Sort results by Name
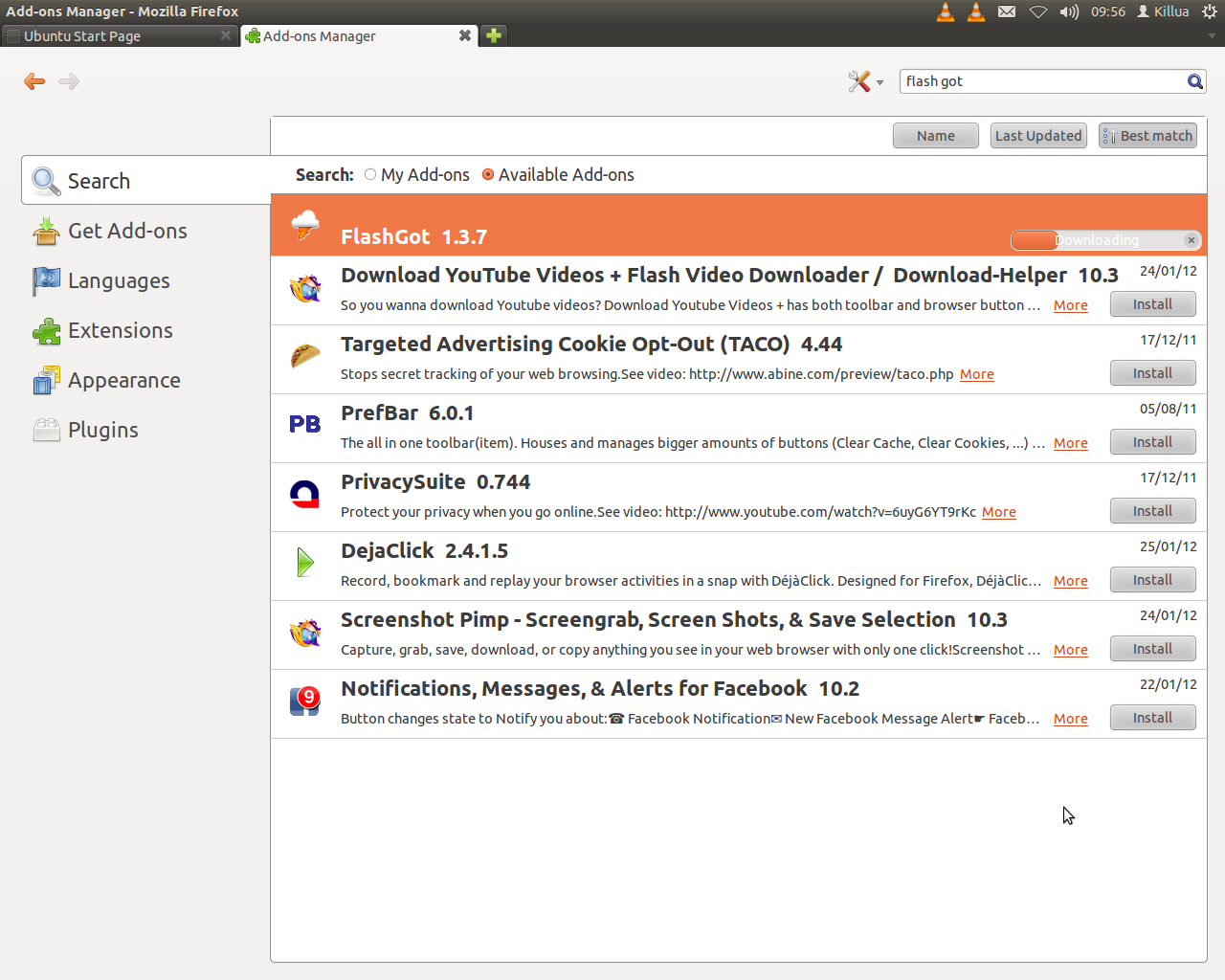Screen dimensions: 1225x980 936,136
